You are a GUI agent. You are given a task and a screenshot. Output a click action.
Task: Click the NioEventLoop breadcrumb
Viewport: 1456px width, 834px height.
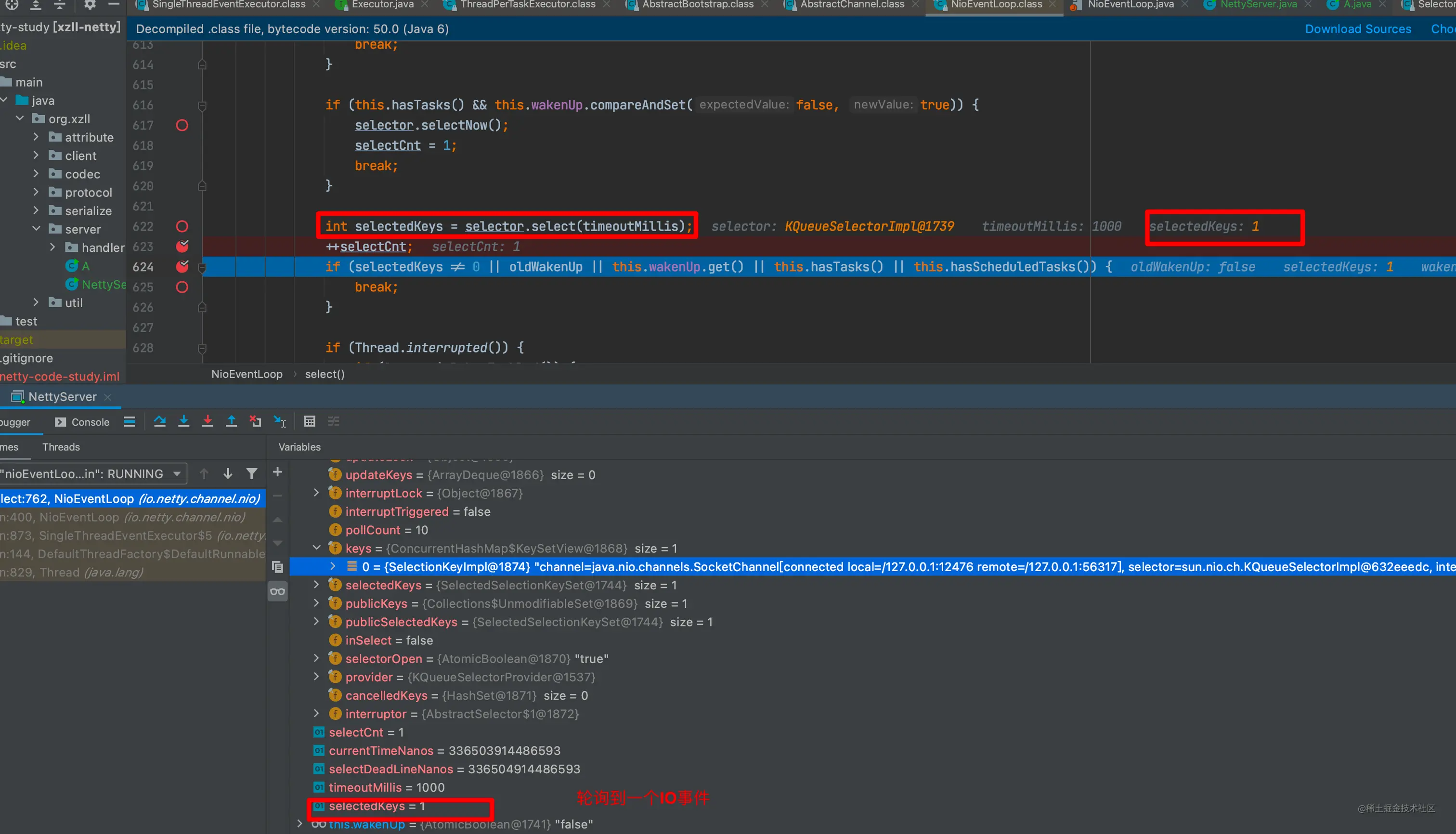pyautogui.click(x=247, y=374)
